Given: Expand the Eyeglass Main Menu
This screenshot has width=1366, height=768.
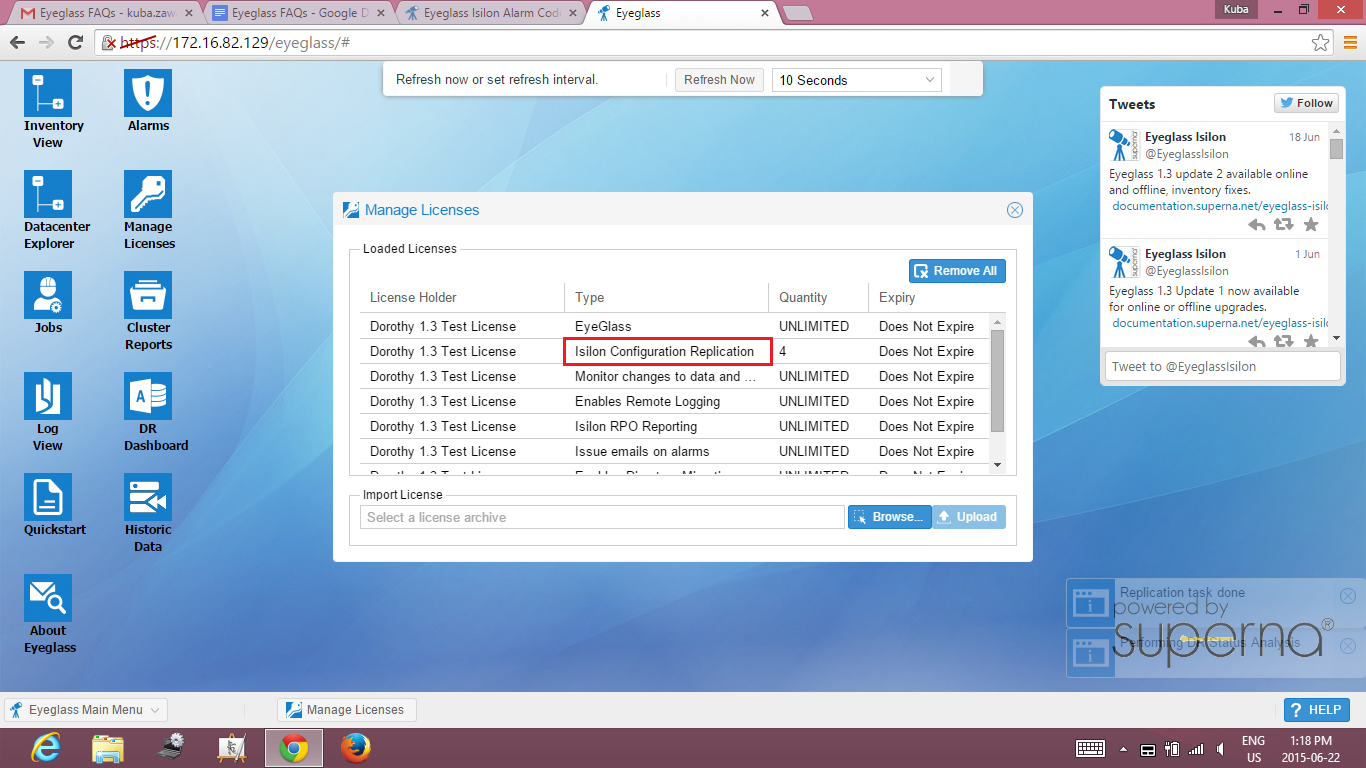Looking at the screenshot, I should coord(86,710).
